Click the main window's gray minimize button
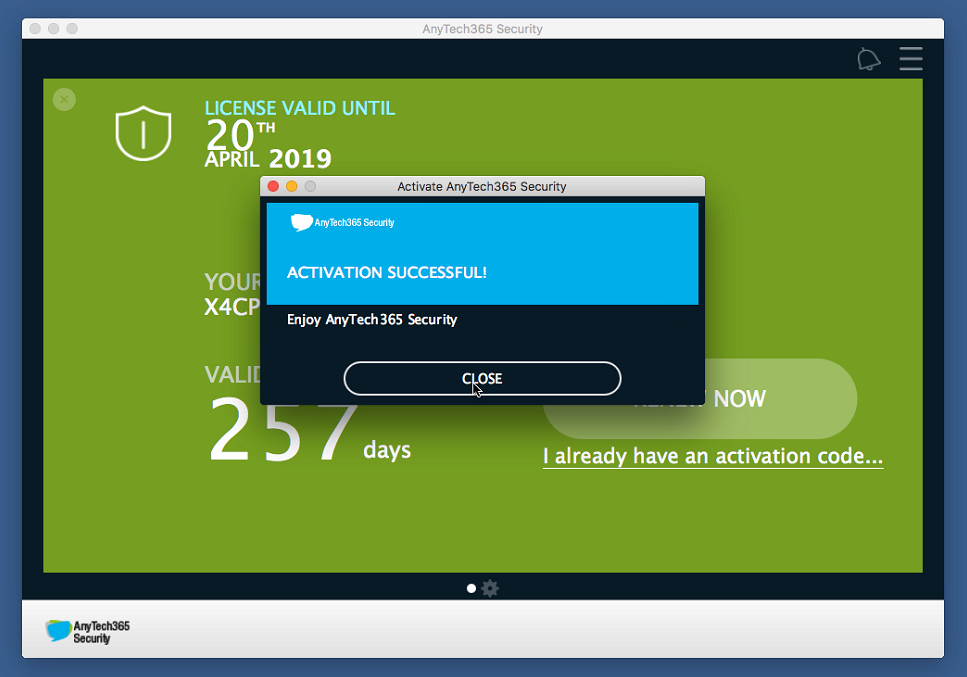Image resolution: width=967 pixels, height=677 pixels. coord(54,28)
